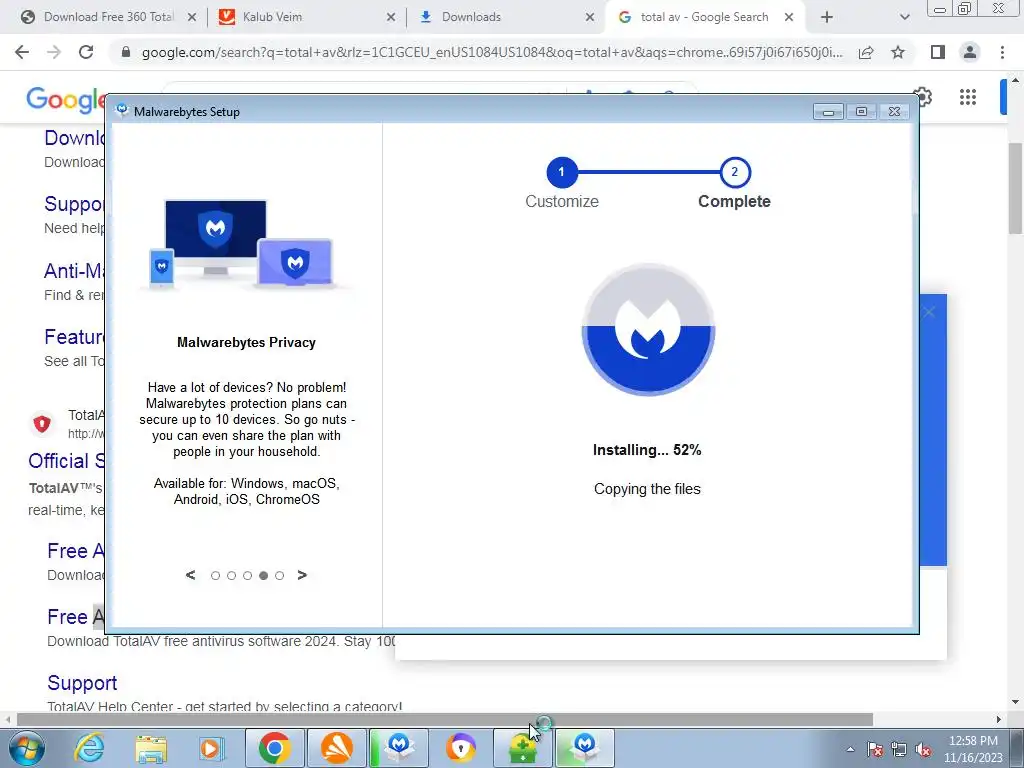
Task: Close the total av Google Search tab
Action: (789, 18)
